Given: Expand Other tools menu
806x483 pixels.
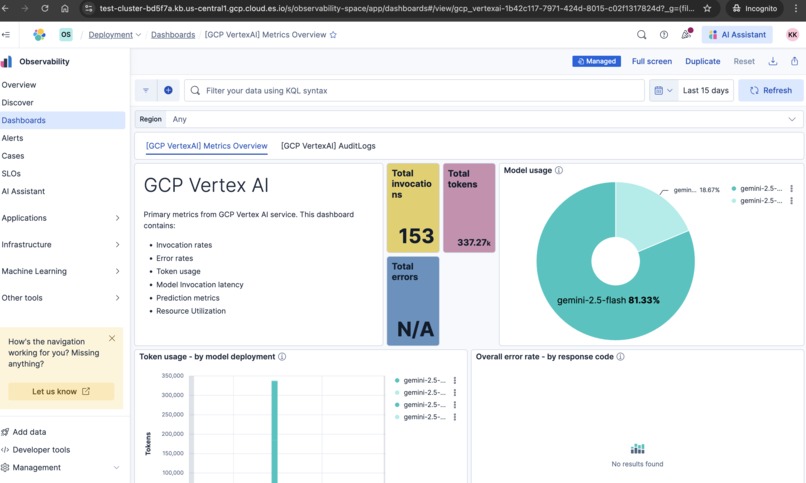Looking at the screenshot, I should tap(117, 298).
